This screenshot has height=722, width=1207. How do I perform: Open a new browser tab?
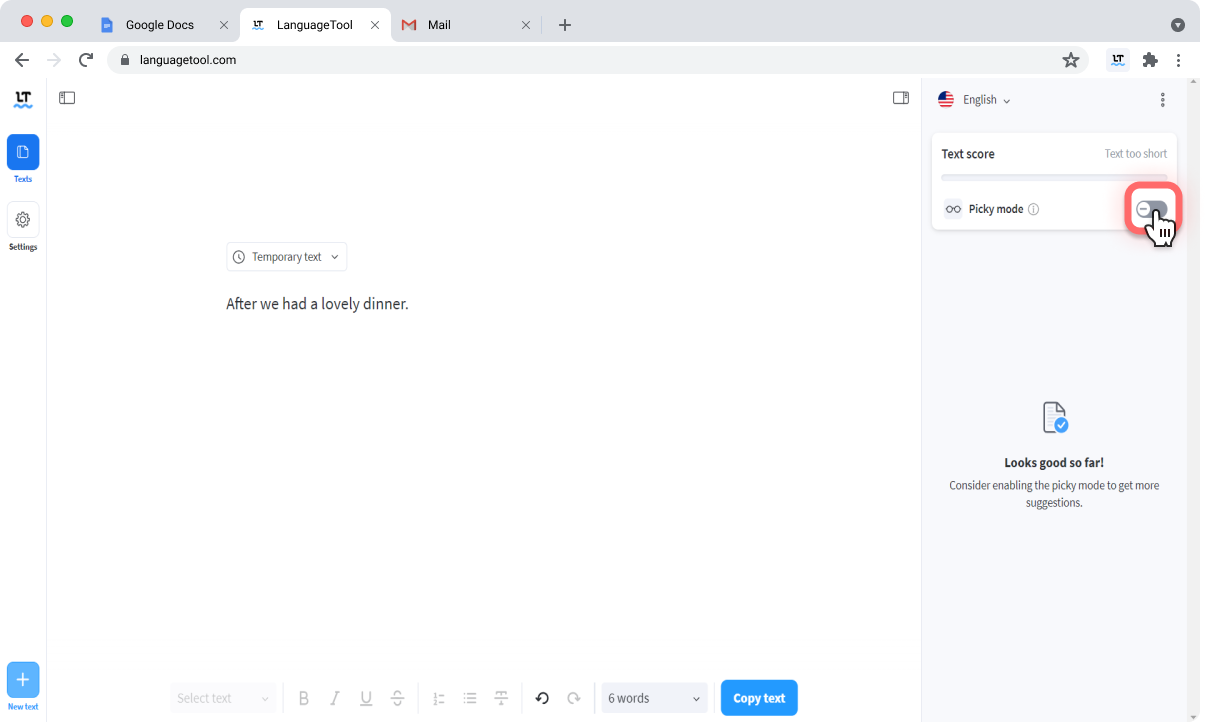pos(565,25)
